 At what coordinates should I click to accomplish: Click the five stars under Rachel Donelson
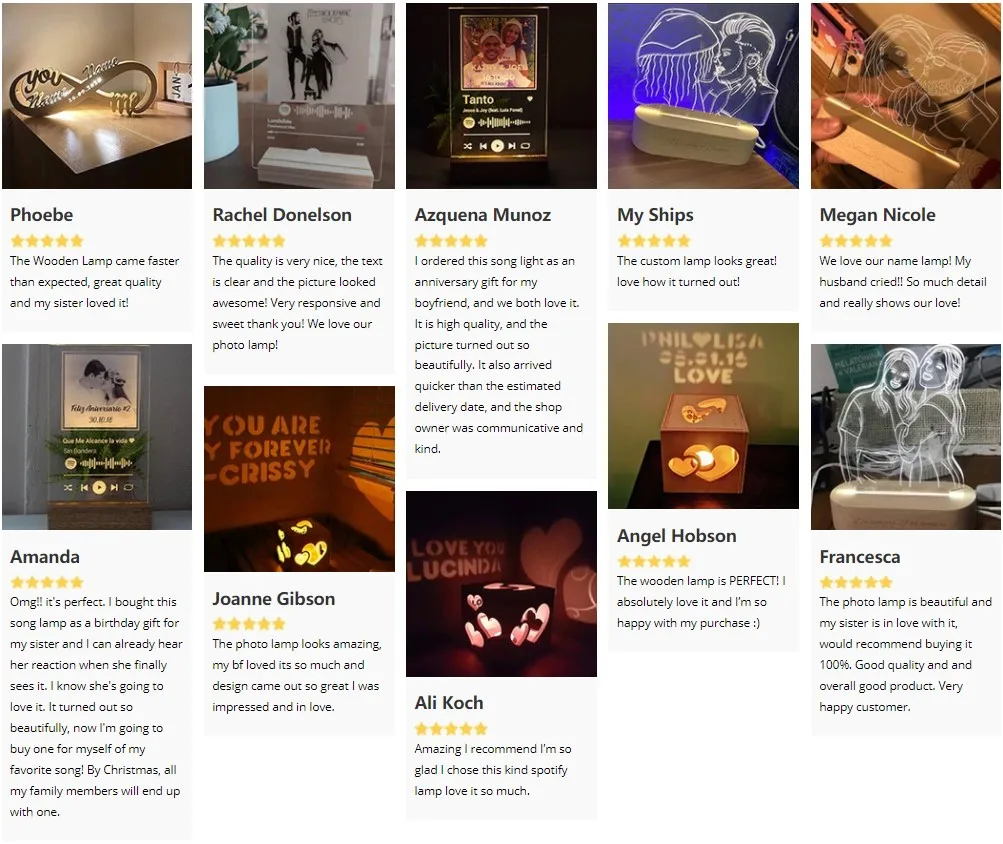coord(249,241)
